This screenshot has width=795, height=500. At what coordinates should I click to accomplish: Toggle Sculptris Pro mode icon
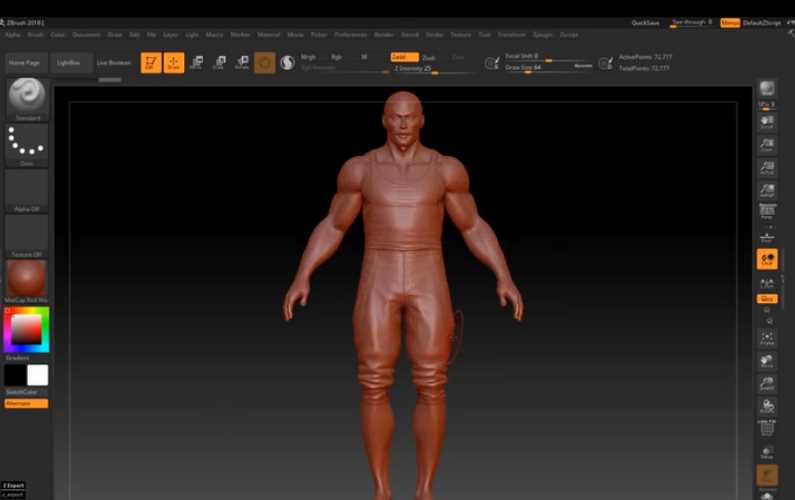(287, 62)
